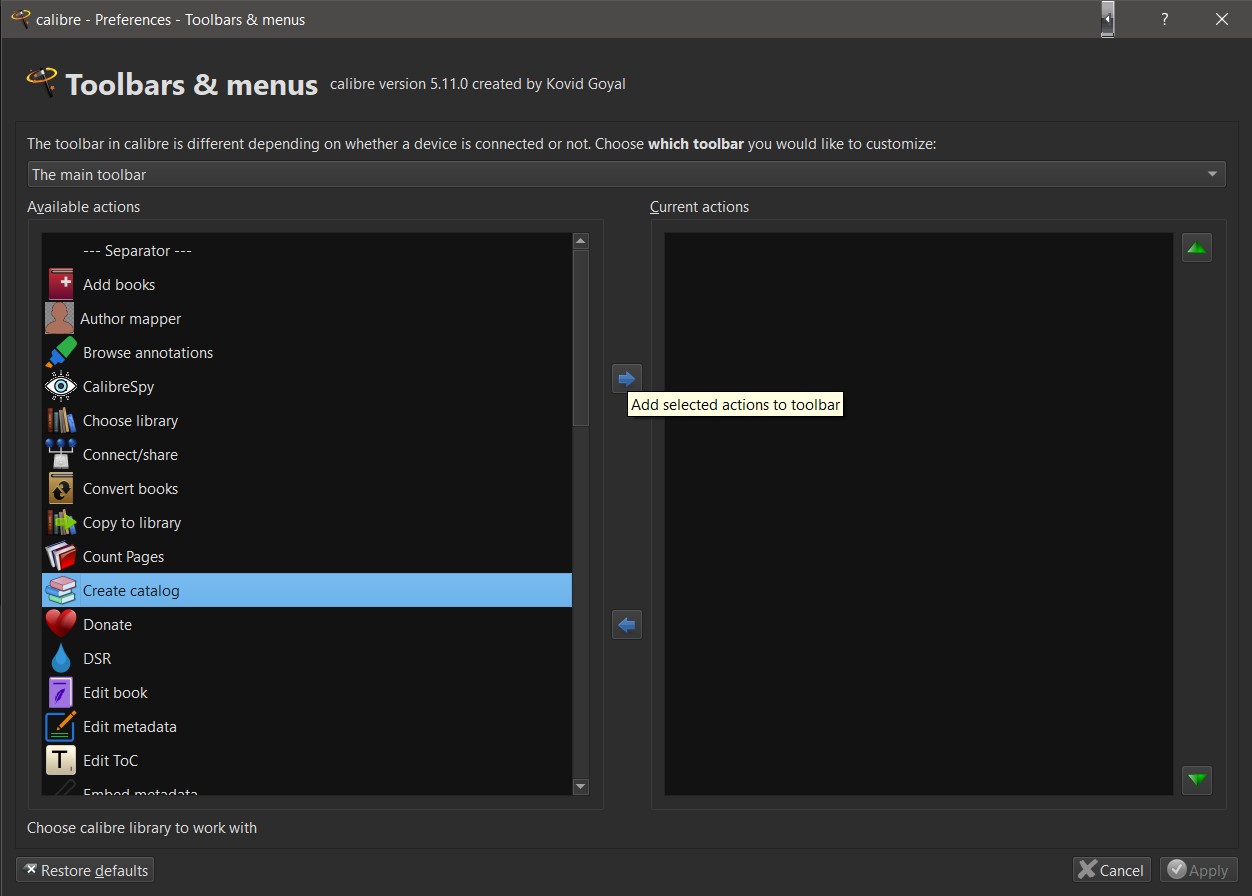Click the Cancel button
The image size is (1252, 896).
pos(1111,870)
